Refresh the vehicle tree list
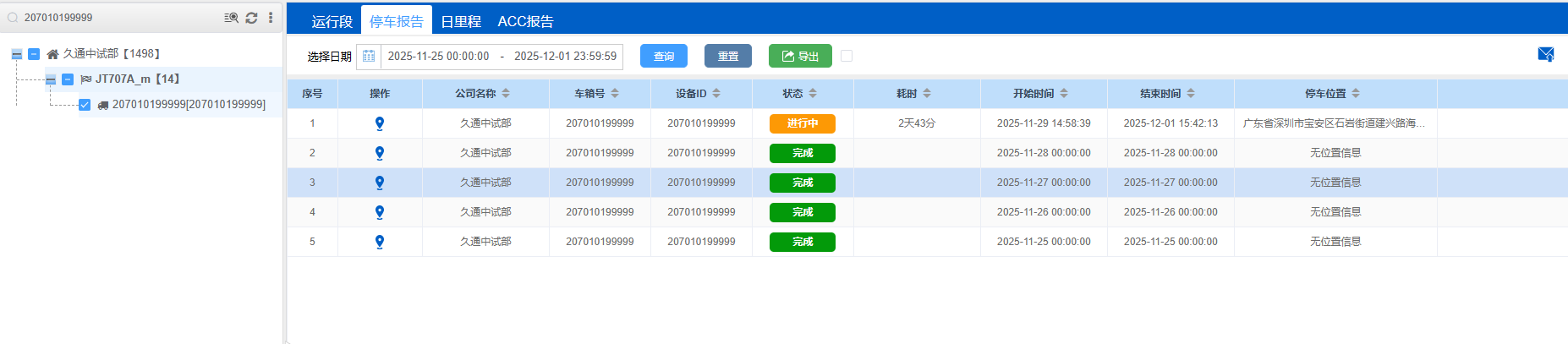This screenshot has width=1568, height=344. [x=251, y=18]
